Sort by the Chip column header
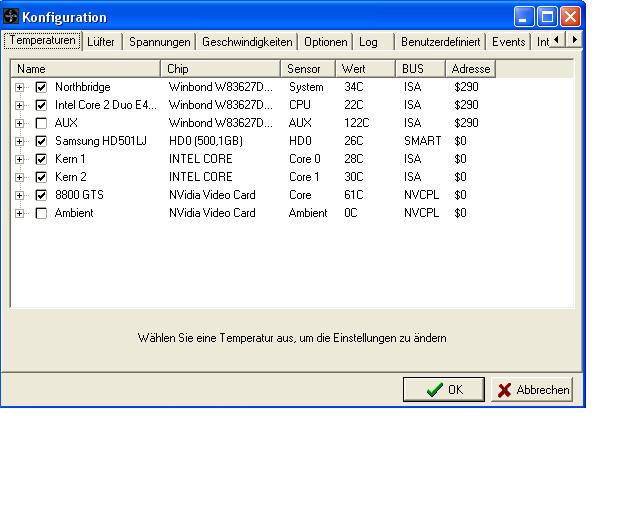This screenshot has width=640, height=512. click(220, 69)
